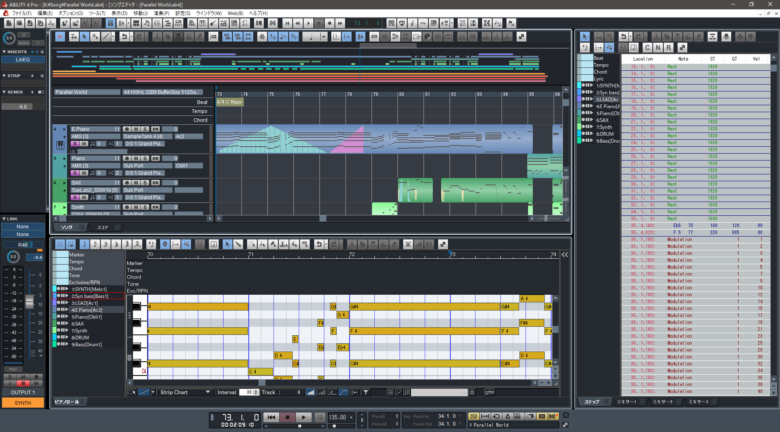
Task: Click the R button in step editor
Action: [668, 46]
